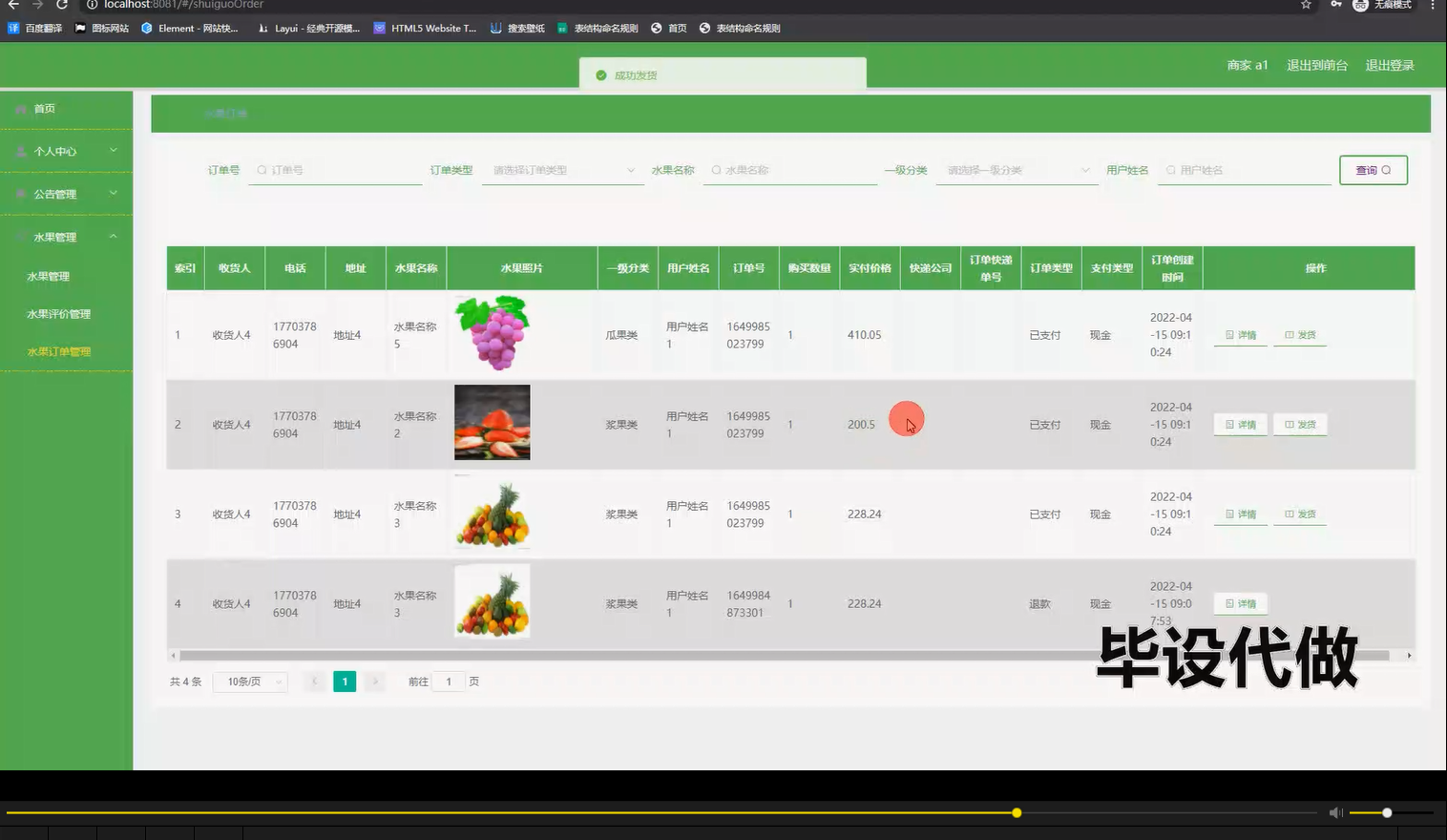Open the 订单类型 dropdown

pos(562,170)
